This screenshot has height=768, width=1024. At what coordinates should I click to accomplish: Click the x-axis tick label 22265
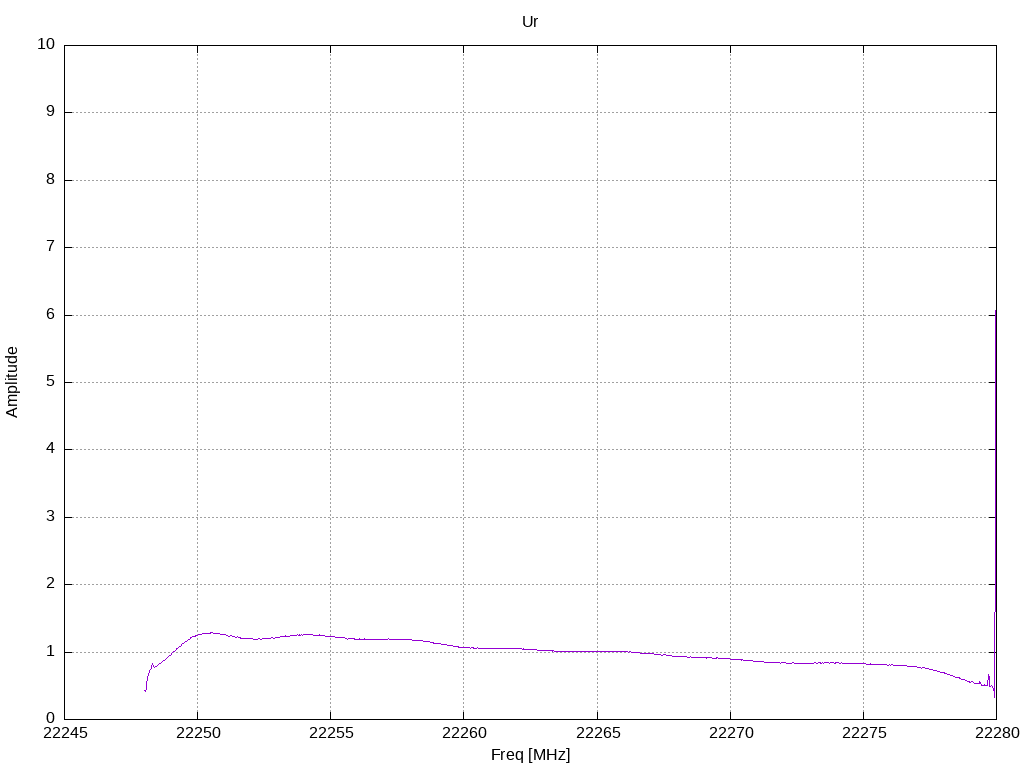pyautogui.click(x=597, y=733)
